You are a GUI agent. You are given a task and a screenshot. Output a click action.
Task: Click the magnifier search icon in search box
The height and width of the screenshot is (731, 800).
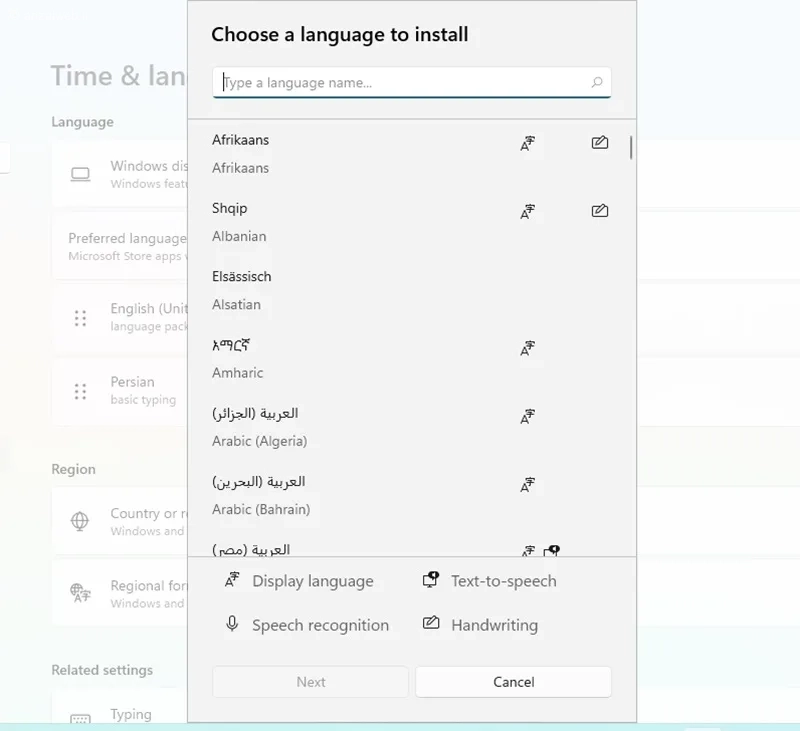(x=597, y=82)
